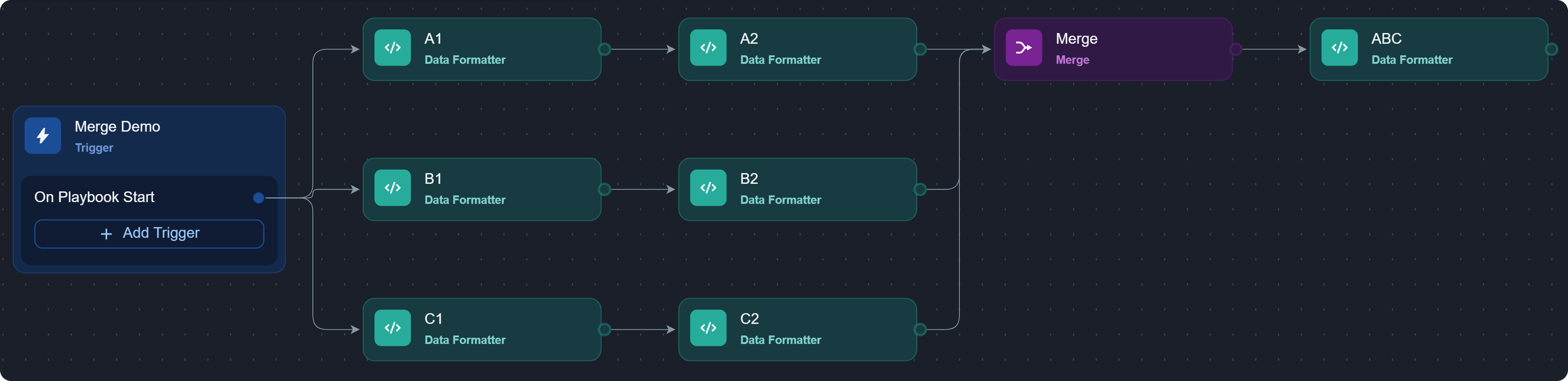1568x381 pixels.
Task: Click the B1 Data Formatter code icon
Action: 393,188
